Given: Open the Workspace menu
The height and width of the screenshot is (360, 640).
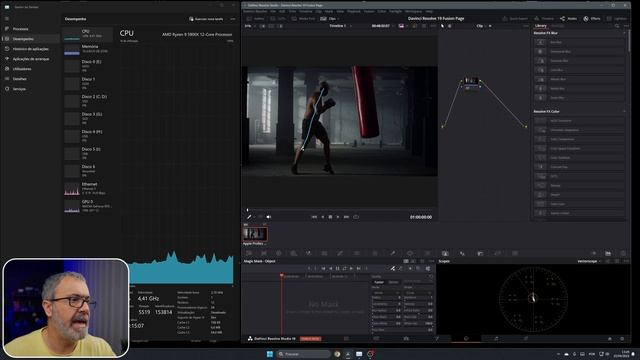Looking at the screenshot, I should tap(413, 11).
